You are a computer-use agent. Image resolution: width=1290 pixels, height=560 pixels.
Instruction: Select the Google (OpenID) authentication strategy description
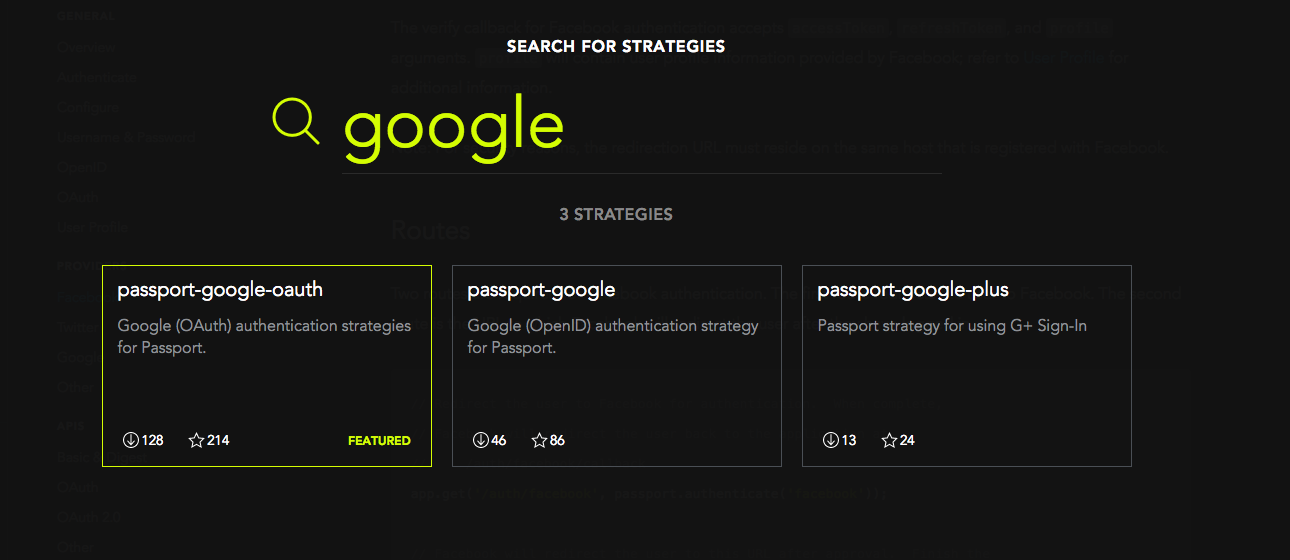(x=613, y=337)
